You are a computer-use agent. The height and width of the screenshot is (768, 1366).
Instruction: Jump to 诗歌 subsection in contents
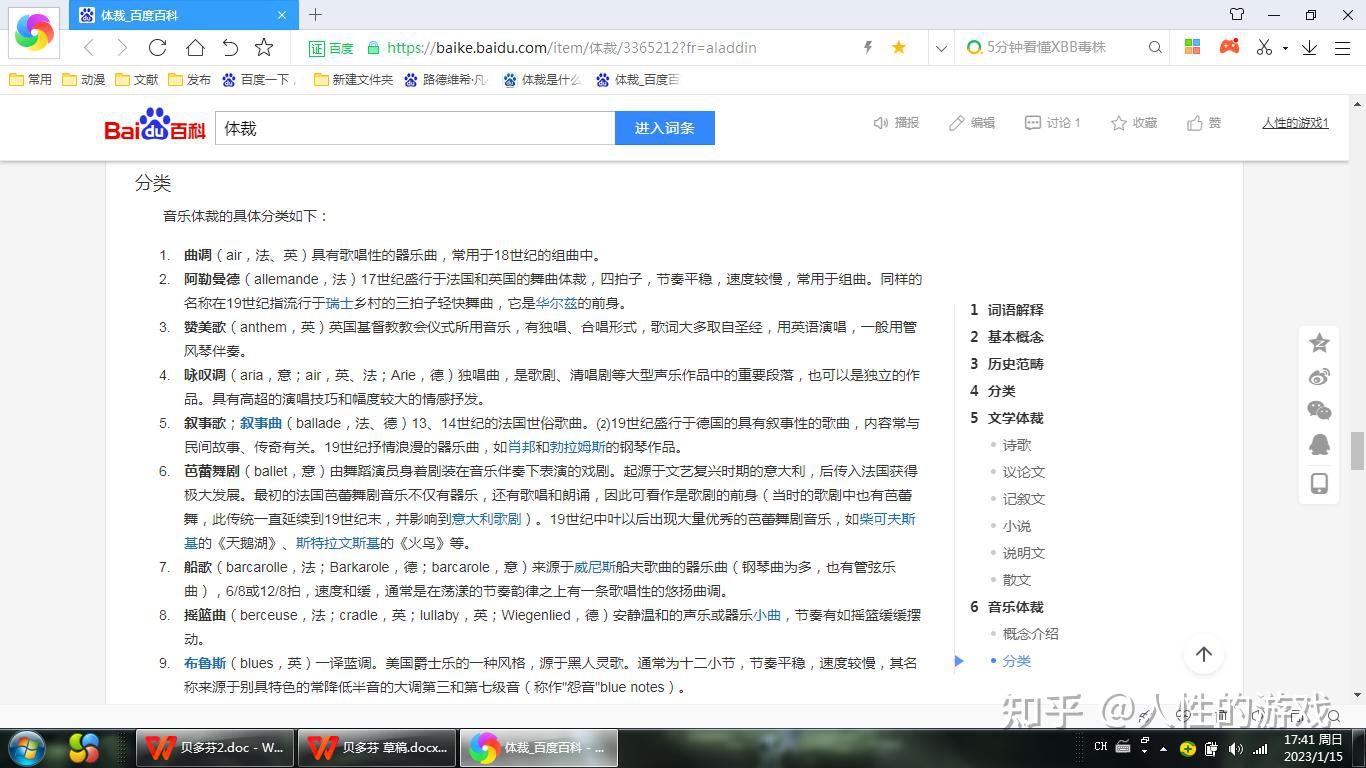(x=1017, y=445)
